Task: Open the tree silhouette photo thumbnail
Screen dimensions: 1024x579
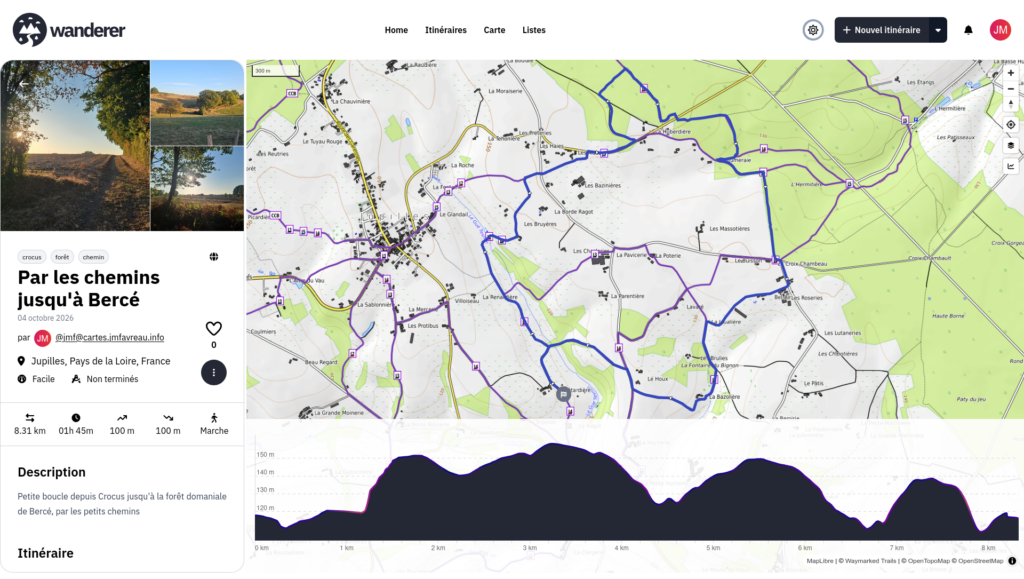Action: (x=197, y=189)
